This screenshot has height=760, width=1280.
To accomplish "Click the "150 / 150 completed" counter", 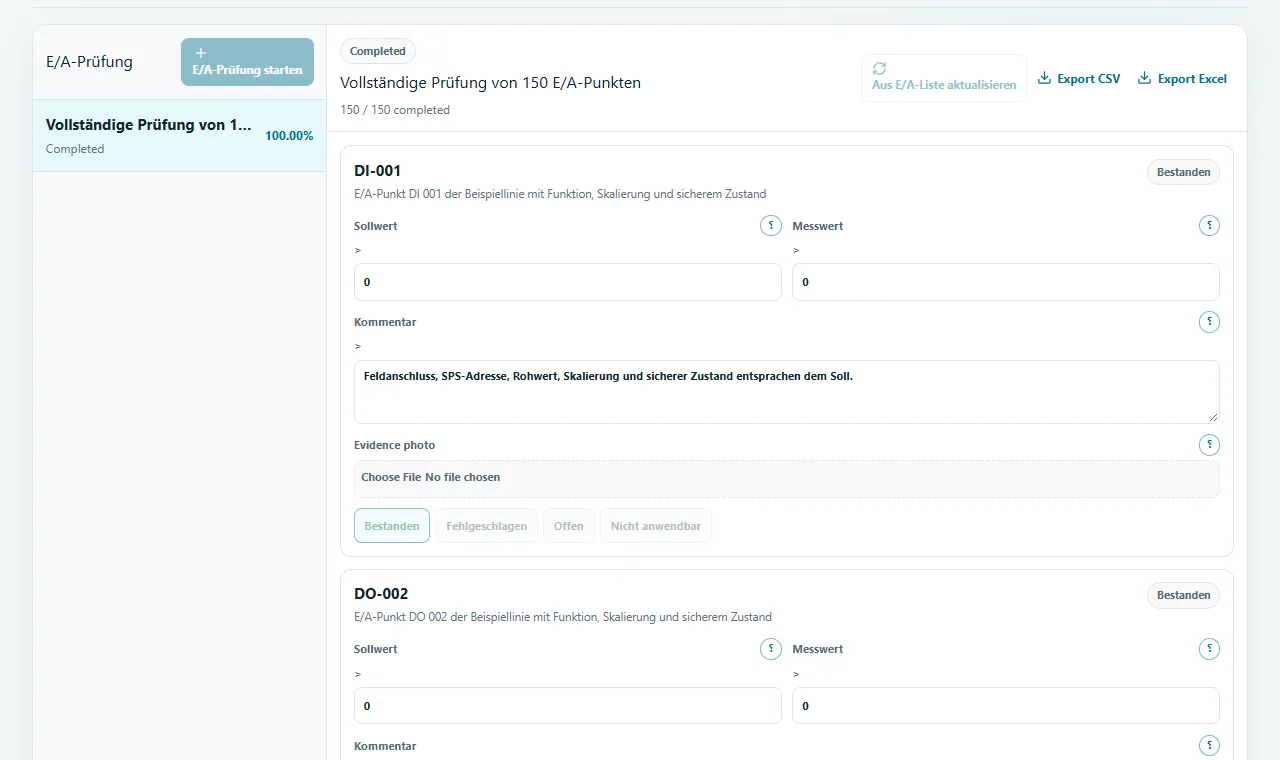I will pos(395,110).
